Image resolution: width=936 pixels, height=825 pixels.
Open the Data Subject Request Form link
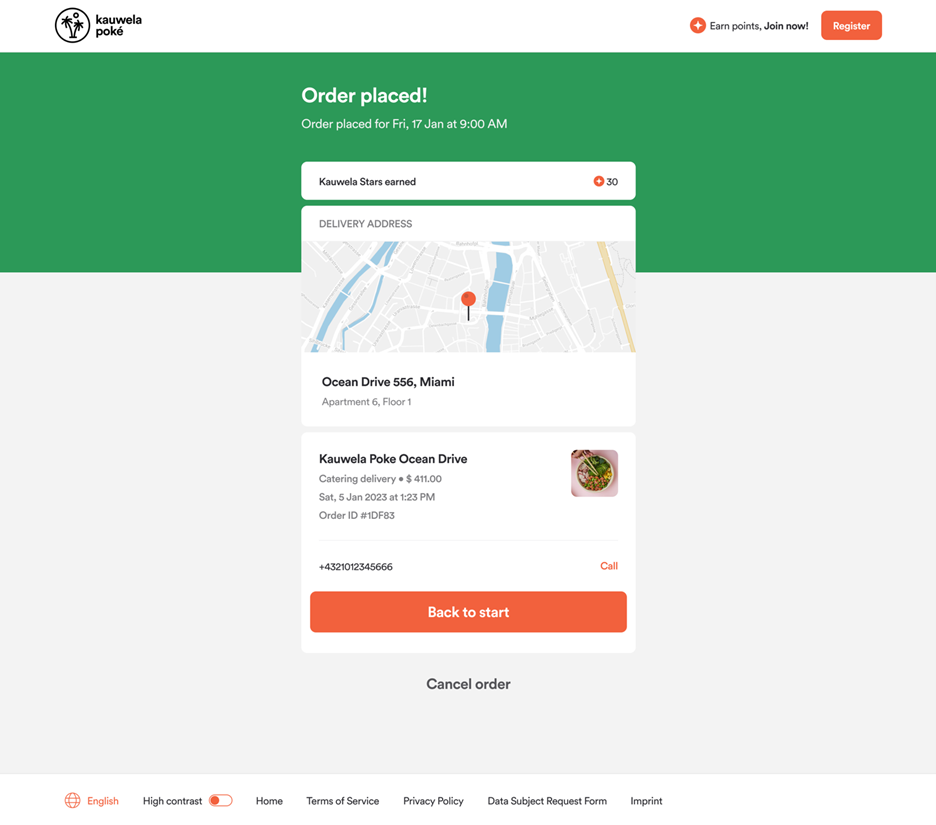point(547,801)
